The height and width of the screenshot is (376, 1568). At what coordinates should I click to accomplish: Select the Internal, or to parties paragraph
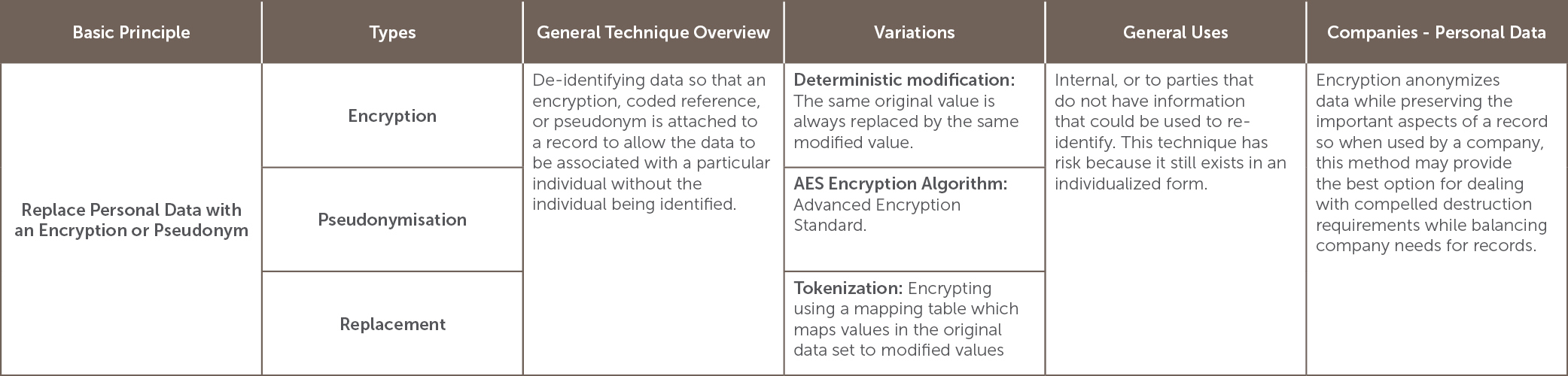coord(1171,132)
